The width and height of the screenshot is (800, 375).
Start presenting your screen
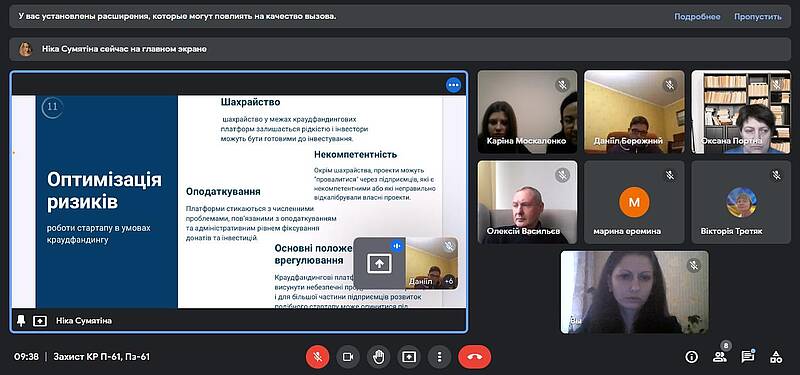[409, 357]
